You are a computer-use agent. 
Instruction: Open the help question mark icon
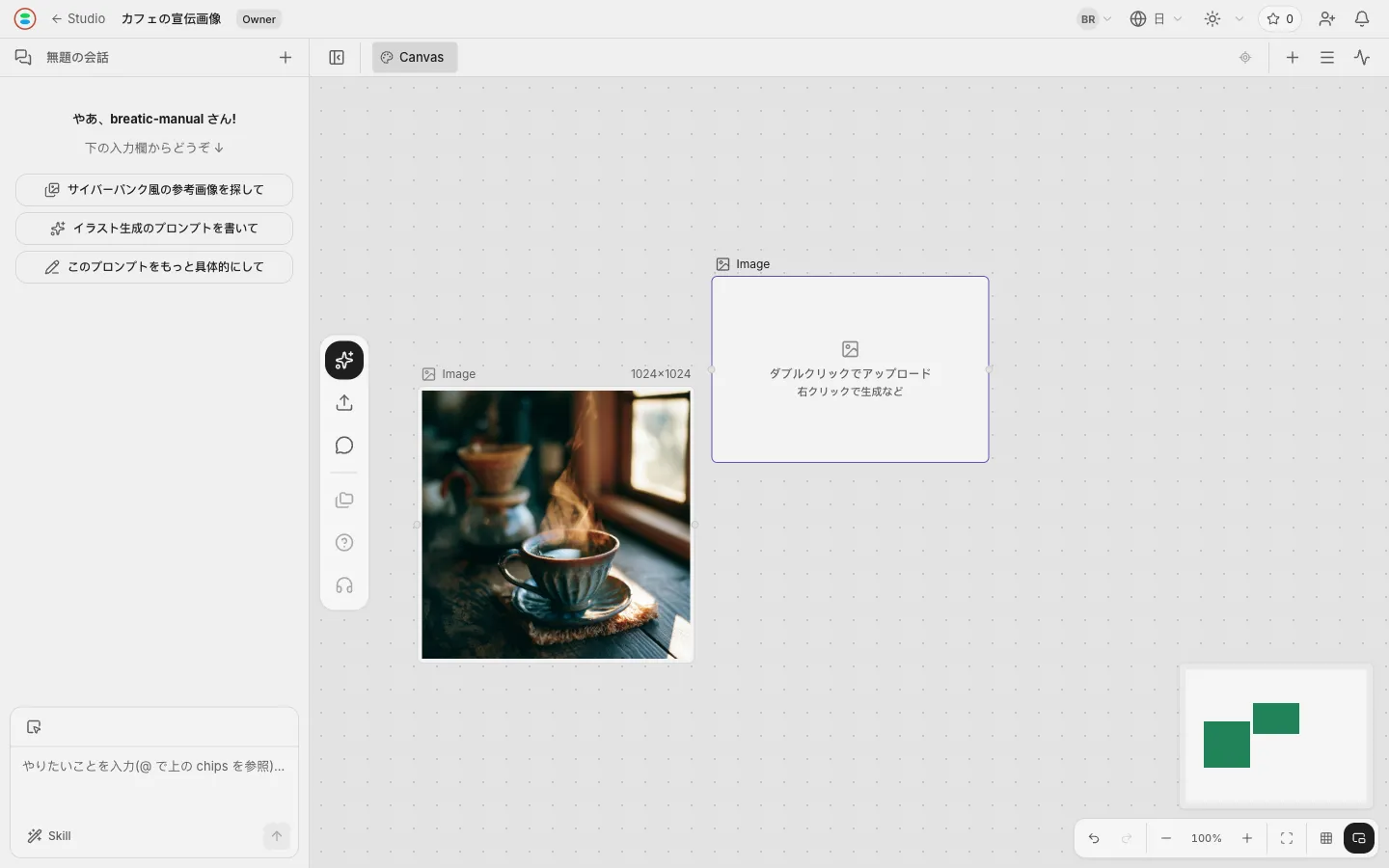point(344,543)
